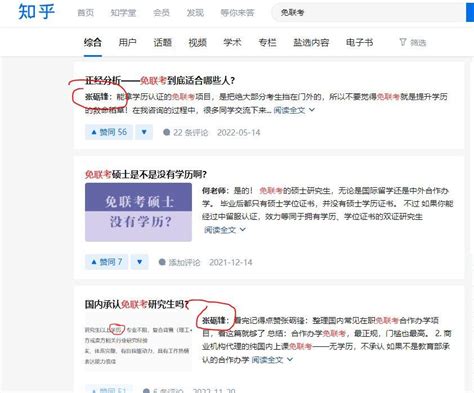
Task: Focus the search box containing 免联考
Action: [x=368, y=13]
